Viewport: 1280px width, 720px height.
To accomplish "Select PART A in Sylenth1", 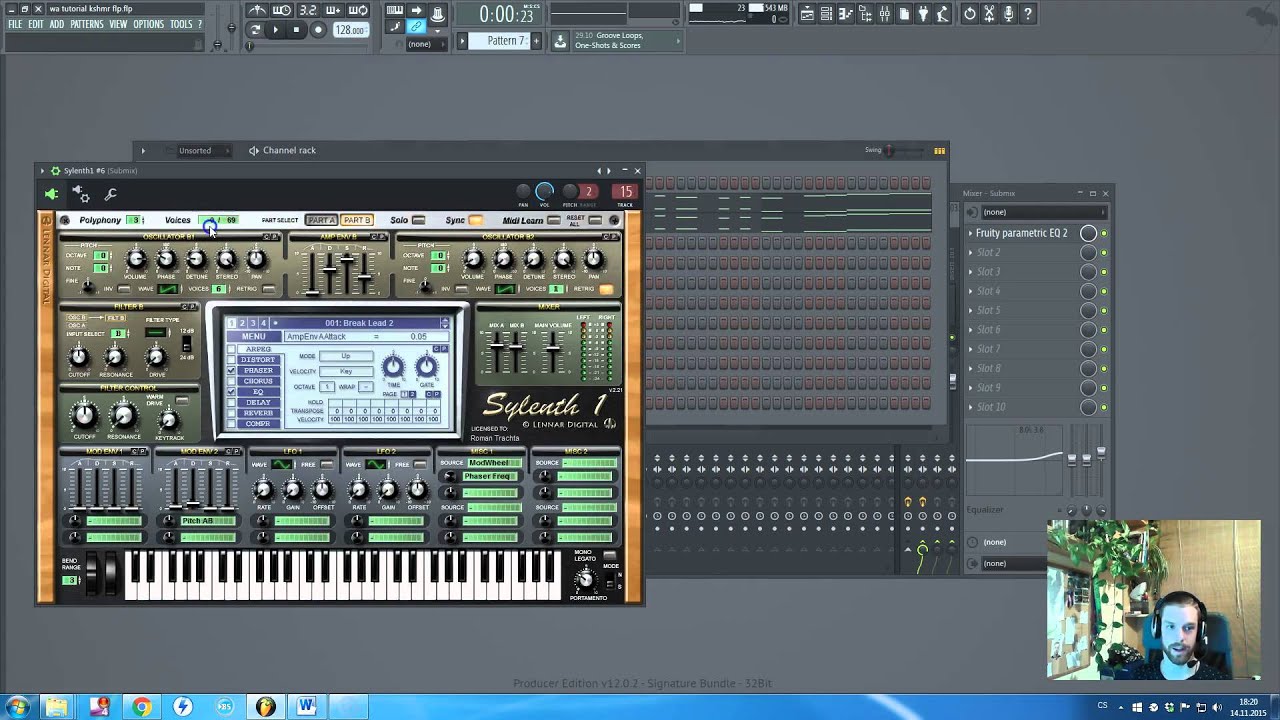I will (322, 220).
